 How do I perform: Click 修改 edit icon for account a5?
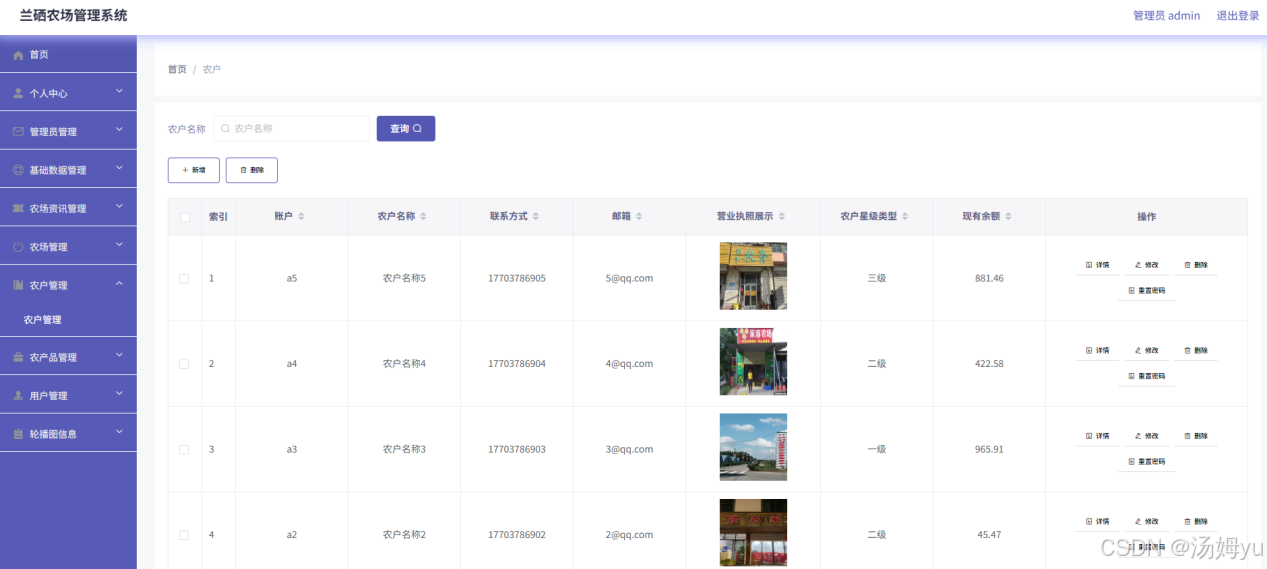(x=1138, y=265)
